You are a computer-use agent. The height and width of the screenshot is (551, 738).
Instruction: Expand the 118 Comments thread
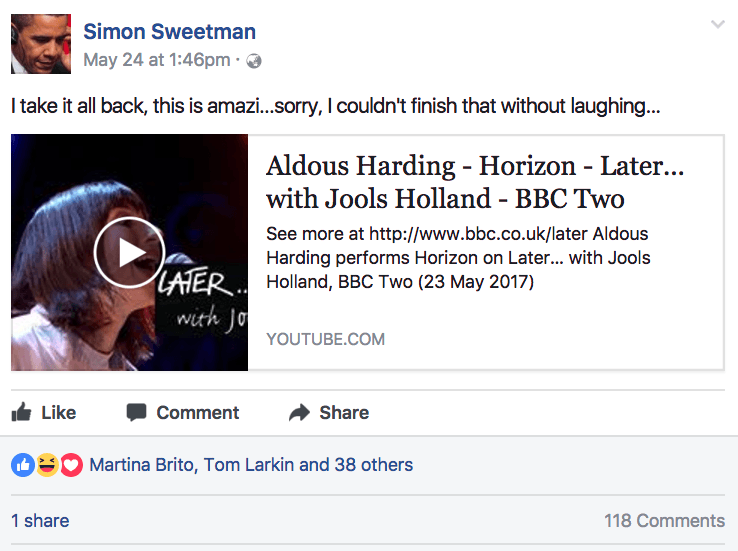[664, 520]
